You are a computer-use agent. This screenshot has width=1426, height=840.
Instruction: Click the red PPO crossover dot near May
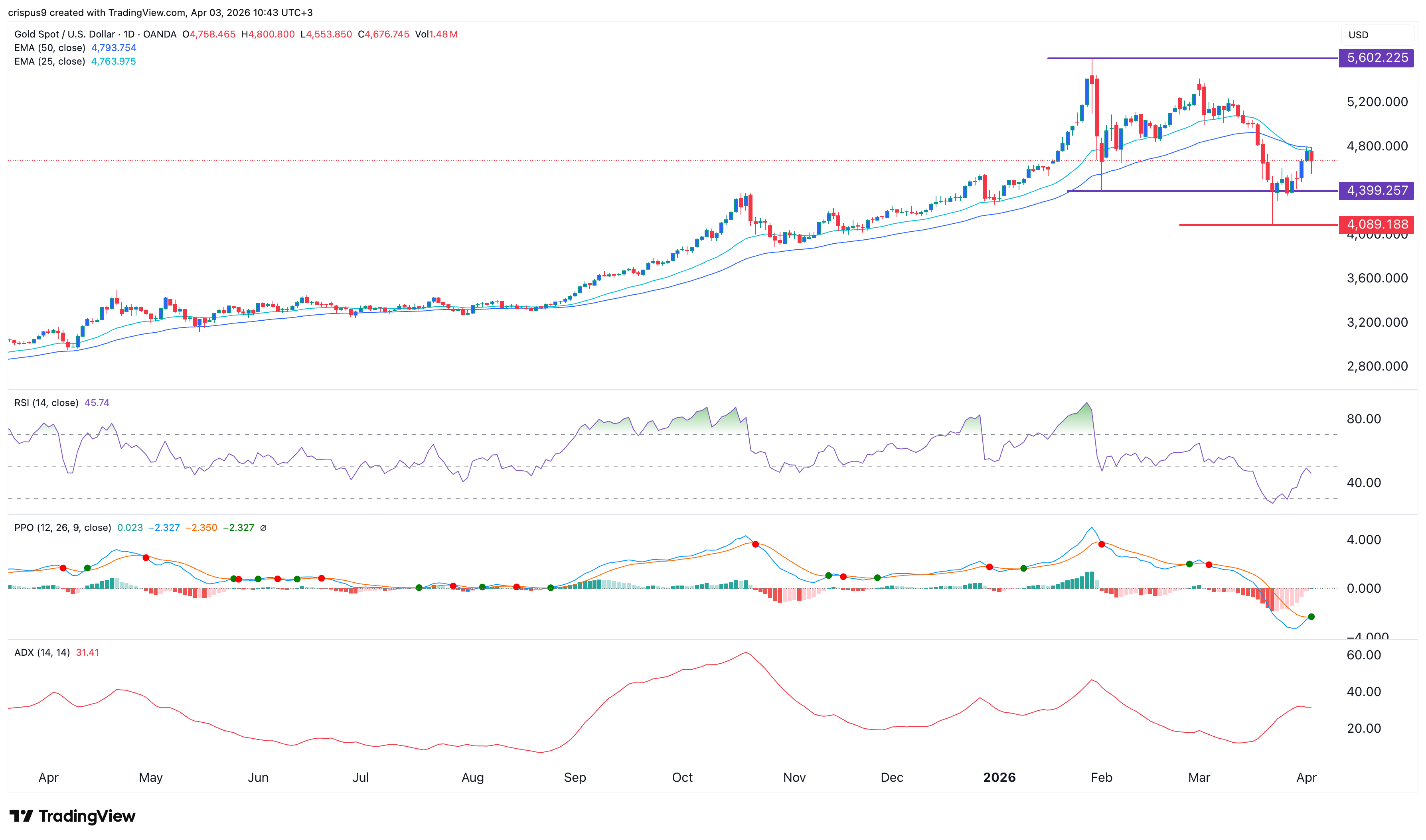click(x=146, y=558)
